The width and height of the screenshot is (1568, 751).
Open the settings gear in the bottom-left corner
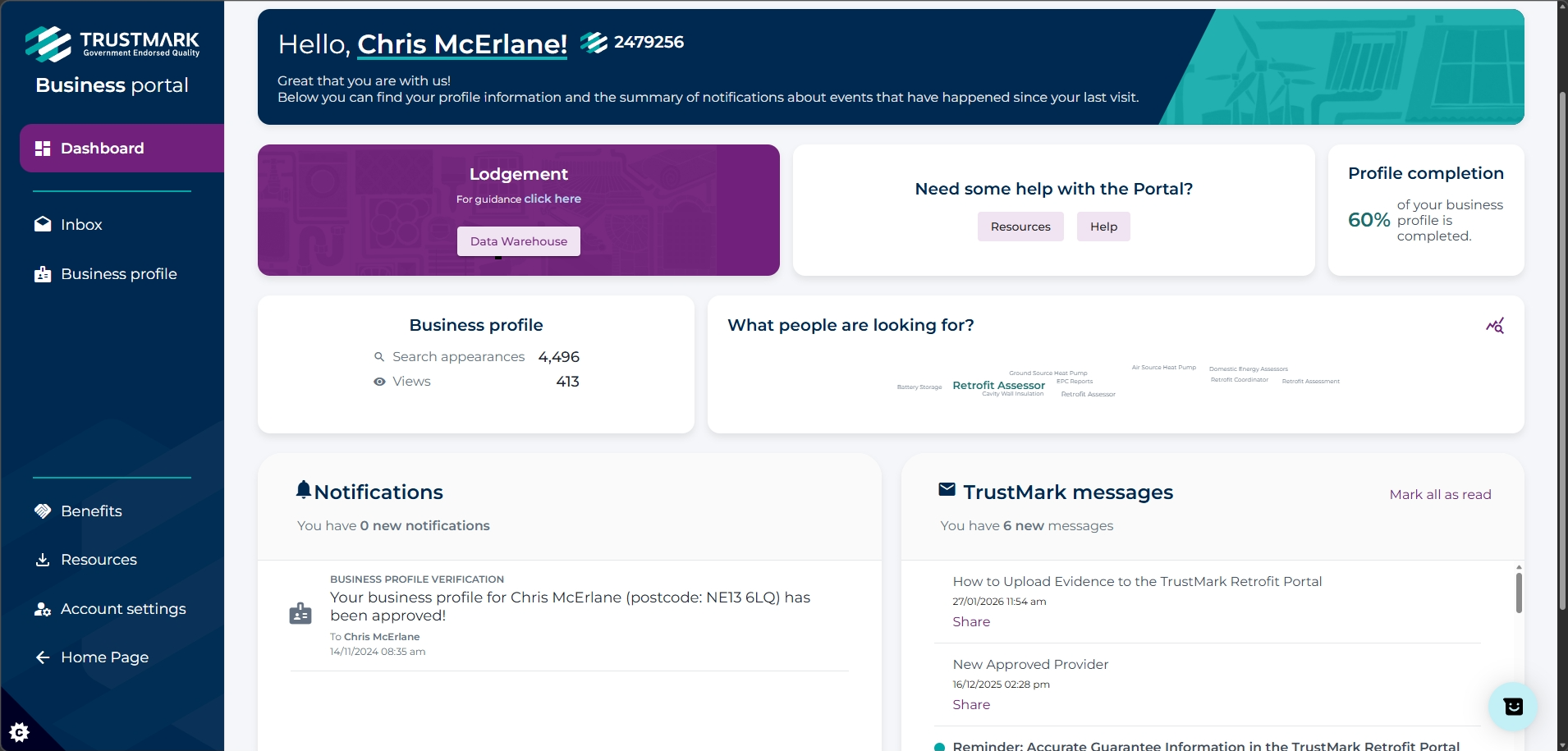click(19, 732)
